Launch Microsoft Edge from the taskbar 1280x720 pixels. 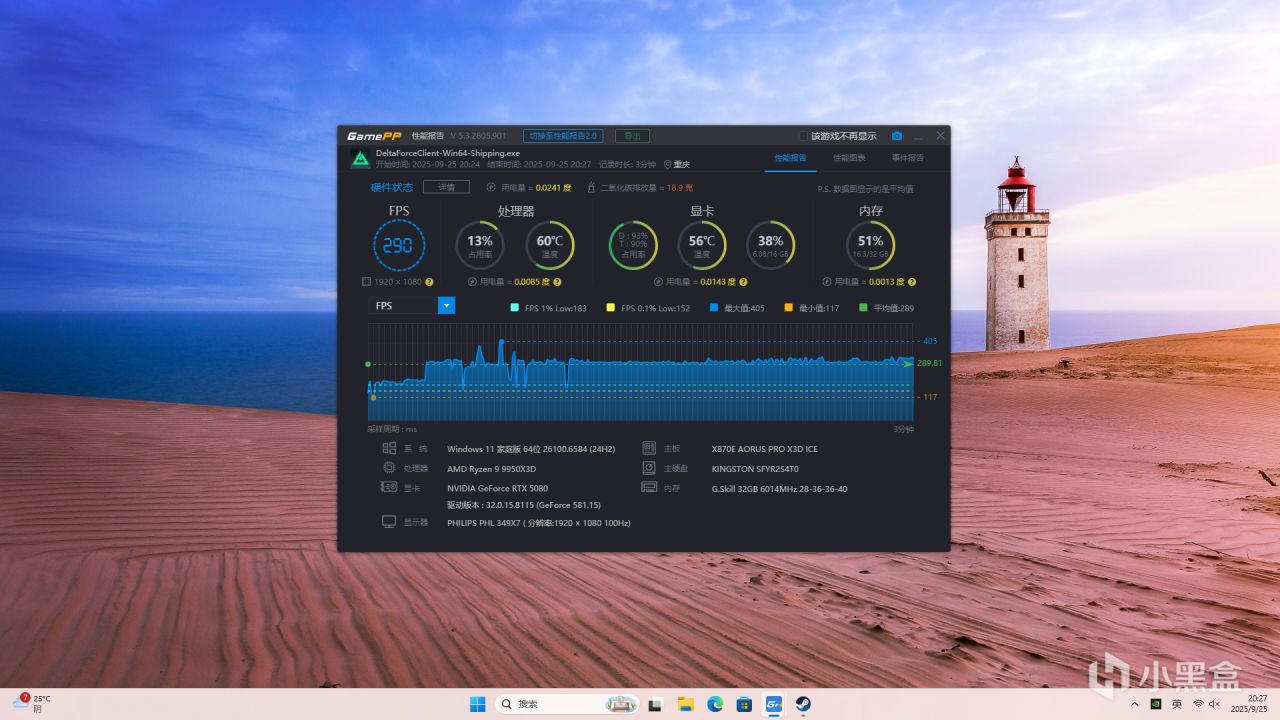coord(715,704)
